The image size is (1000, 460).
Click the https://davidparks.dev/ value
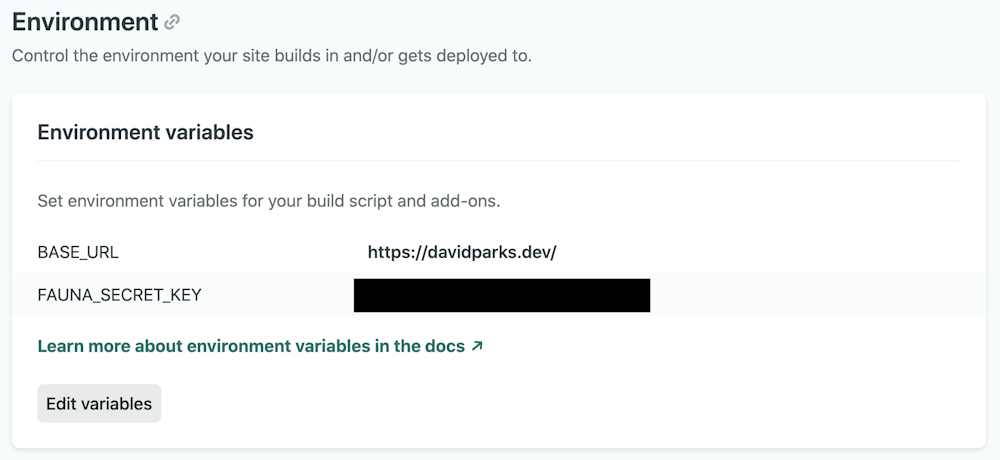[461, 252]
